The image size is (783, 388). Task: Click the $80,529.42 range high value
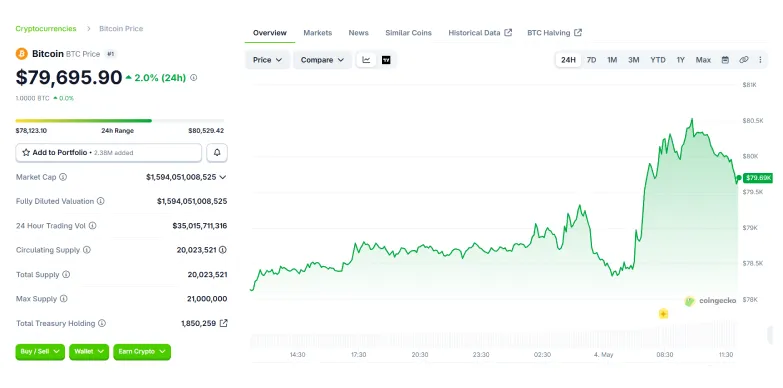pyautogui.click(x=206, y=131)
